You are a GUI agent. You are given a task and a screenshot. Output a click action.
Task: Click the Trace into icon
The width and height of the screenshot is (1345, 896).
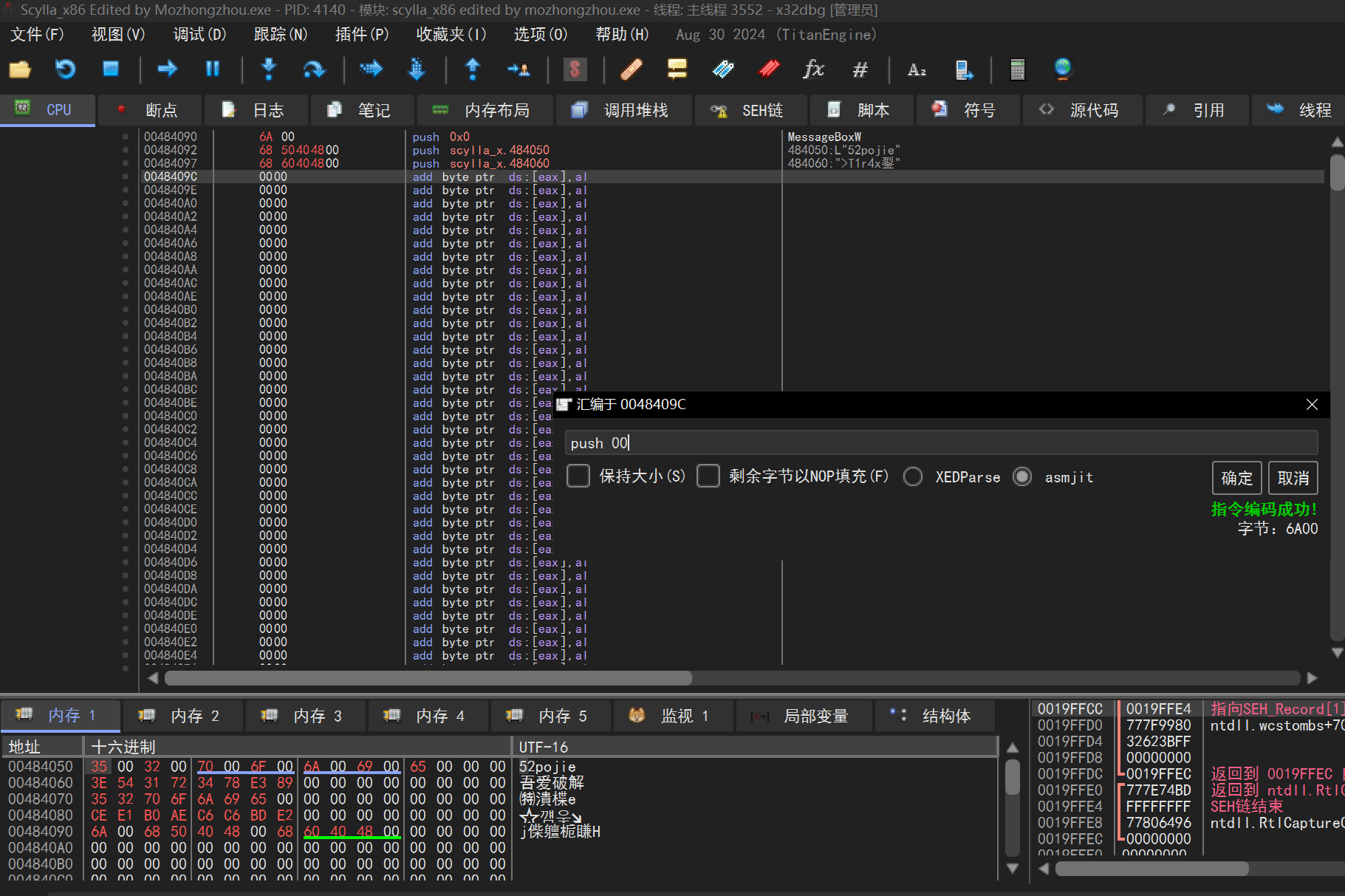pos(371,69)
